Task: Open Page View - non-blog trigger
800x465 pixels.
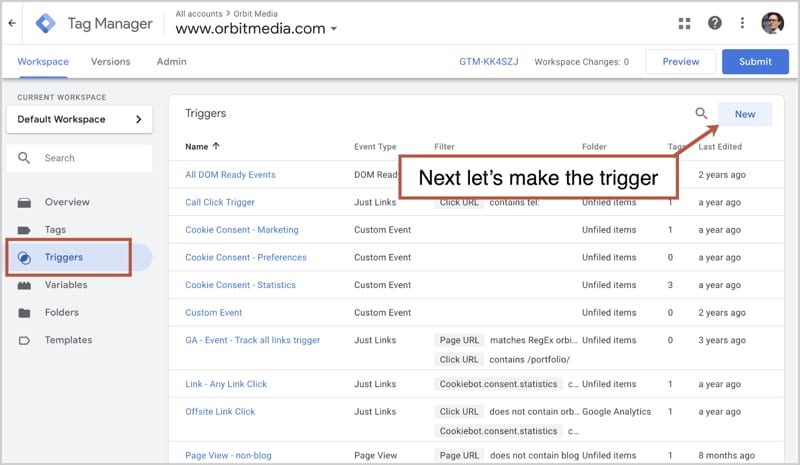Action: pyautogui.click(x=228, y=455)
